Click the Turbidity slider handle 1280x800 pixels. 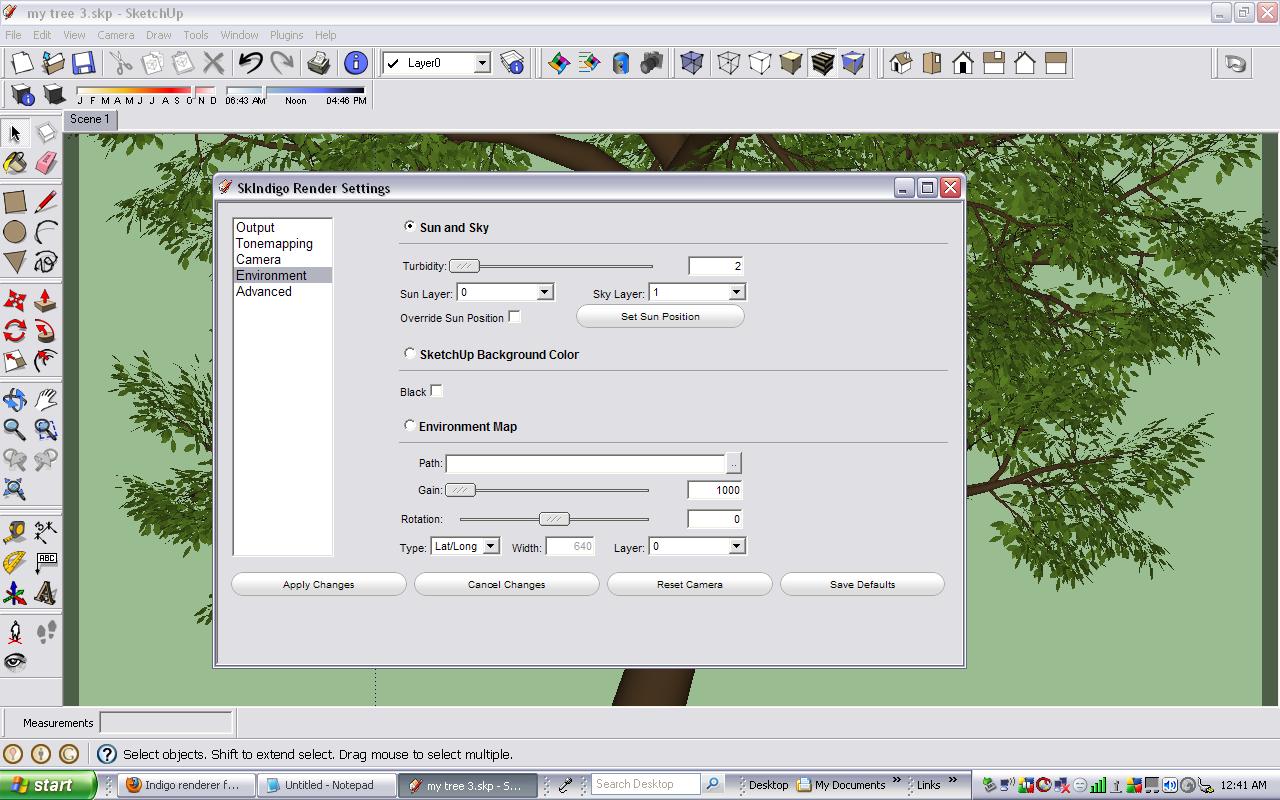pos(464,266)
